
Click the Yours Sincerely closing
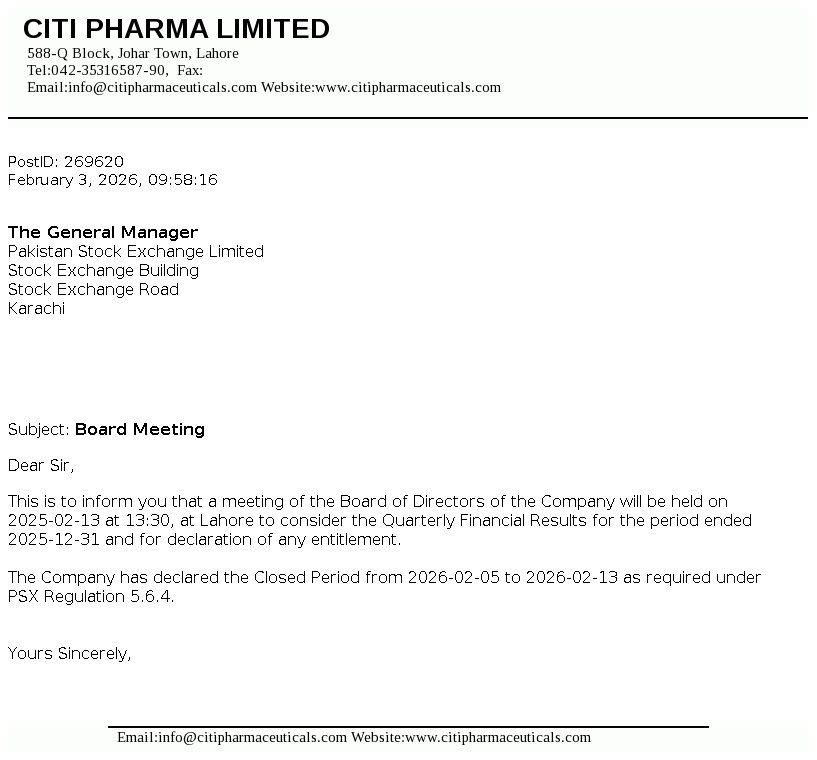pyautogui.click(x=70, y=653)
